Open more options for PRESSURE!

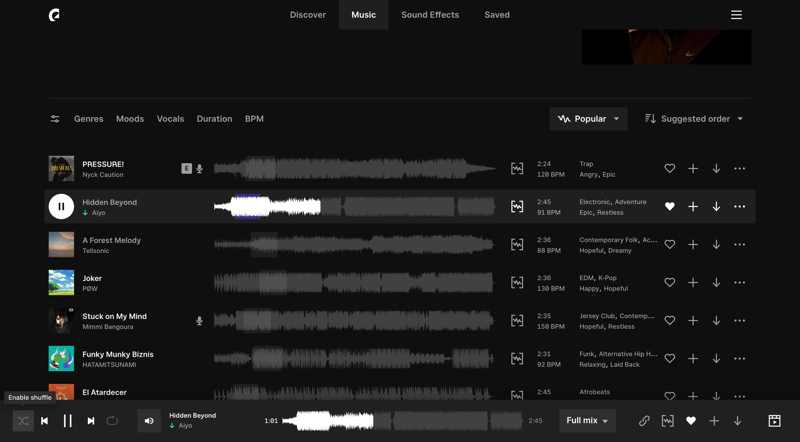(739, 168)
